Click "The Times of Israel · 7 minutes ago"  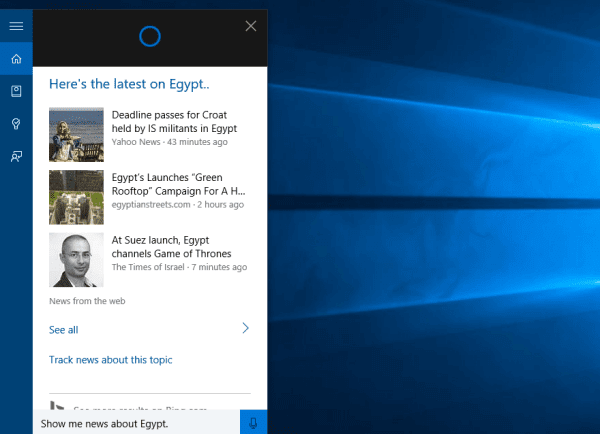(179, 267)
